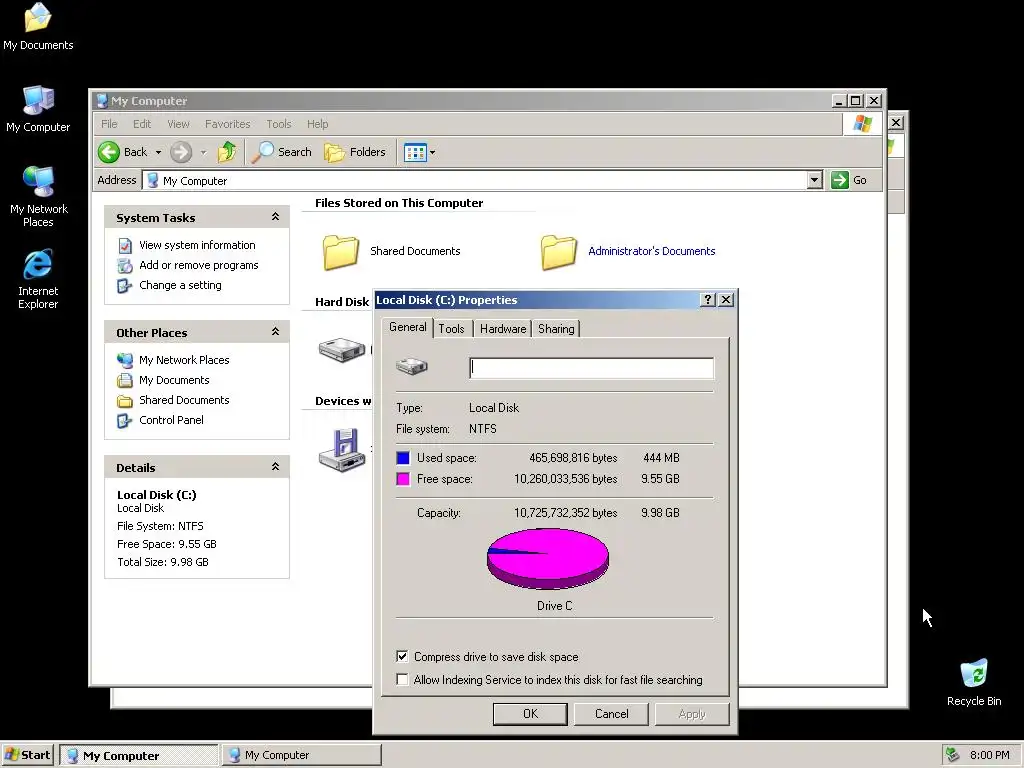Open My Documents desktop icon
This screenshot has width=1024, height=768.
(38, 26)
